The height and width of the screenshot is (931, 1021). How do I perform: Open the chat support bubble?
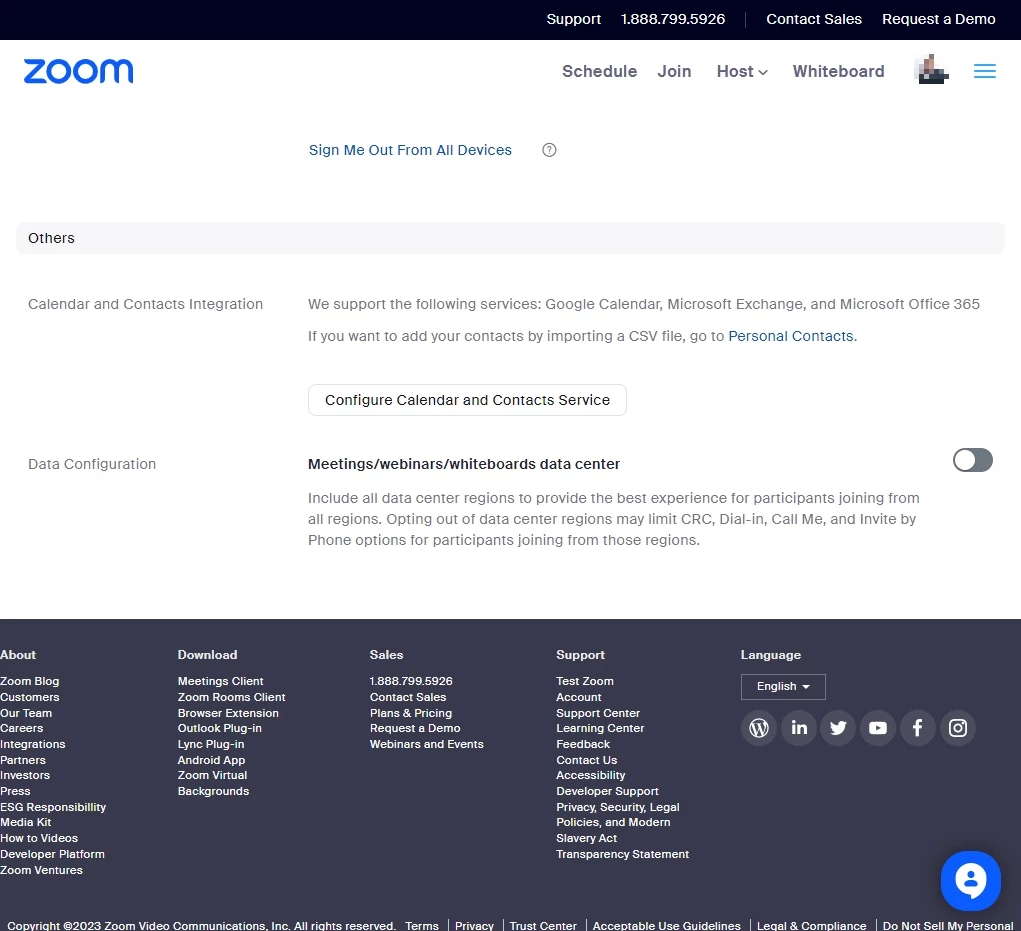970,881
